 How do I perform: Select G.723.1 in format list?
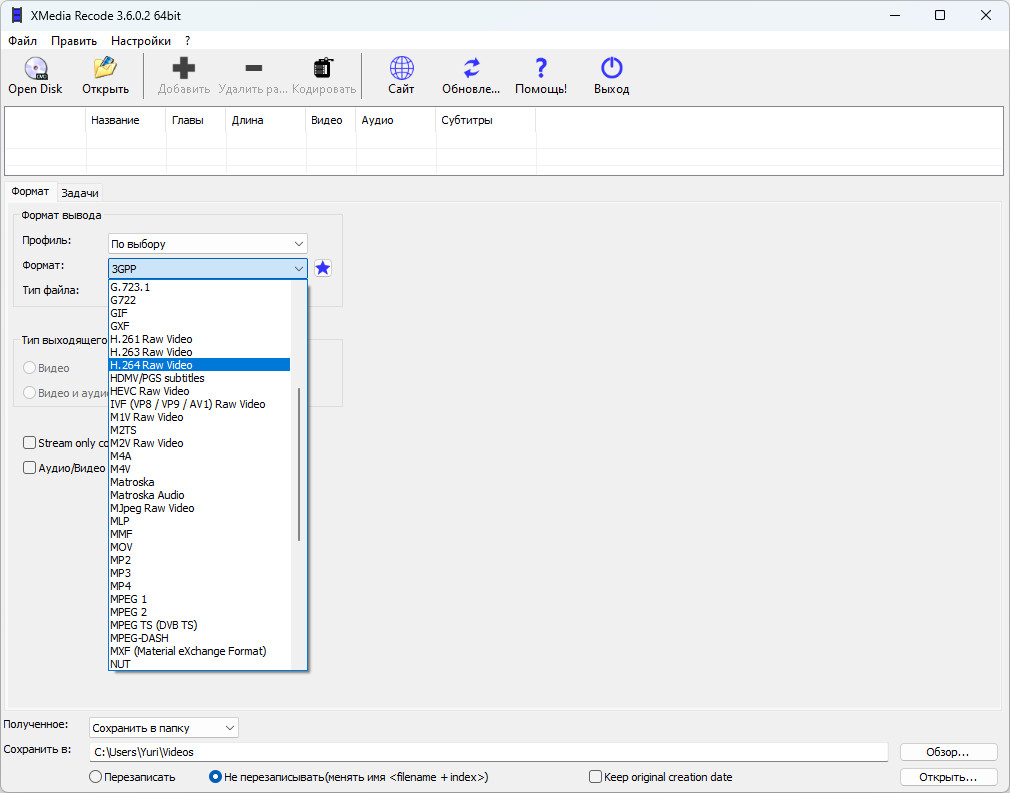click(x=200, y=287)
